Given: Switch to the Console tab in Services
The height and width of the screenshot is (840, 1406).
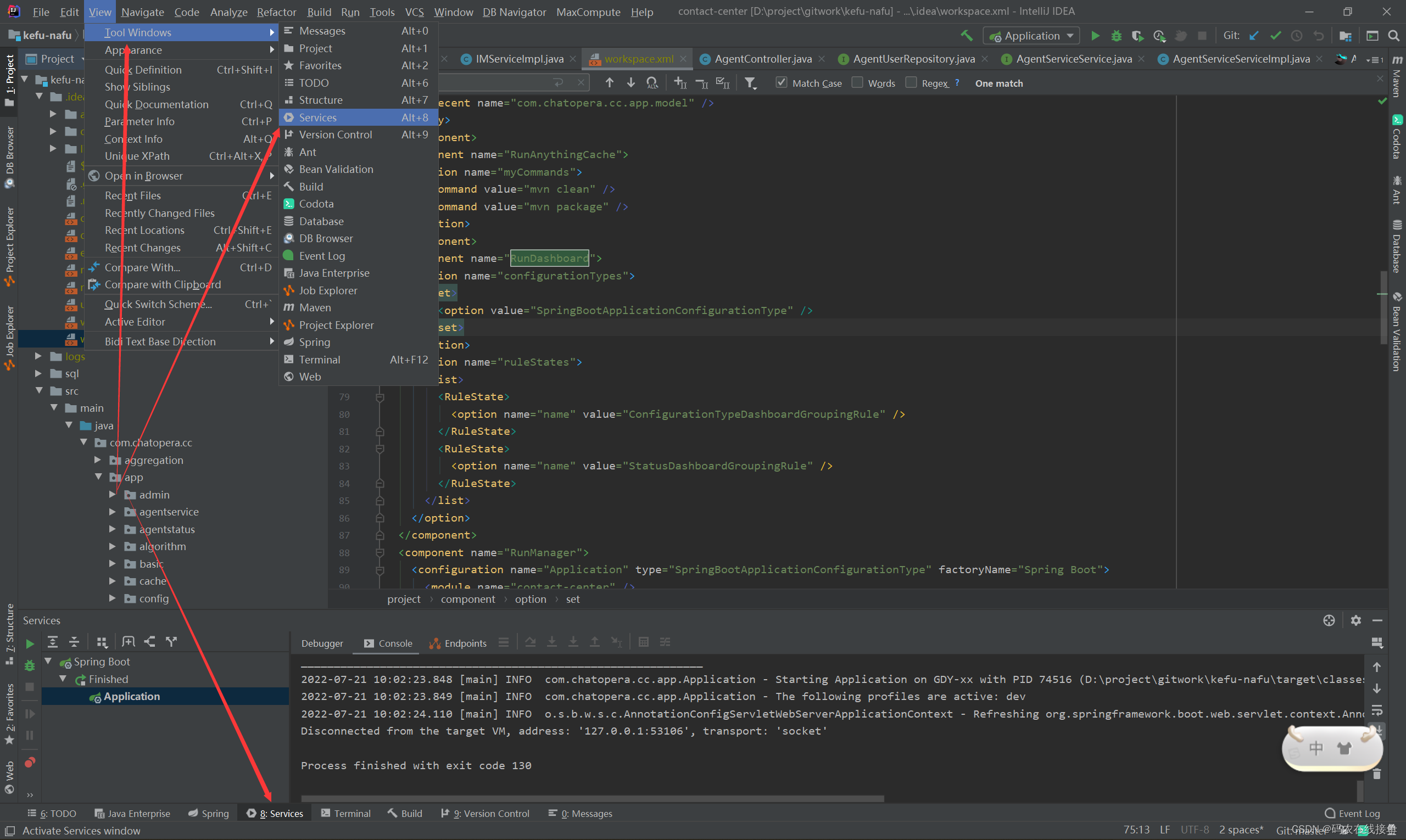Looking at the screenshot, I should pos(388,643).
